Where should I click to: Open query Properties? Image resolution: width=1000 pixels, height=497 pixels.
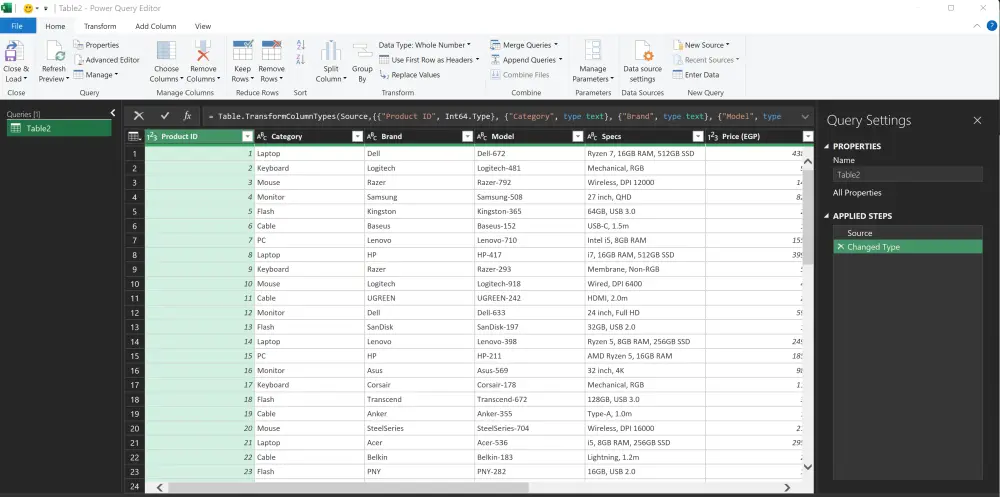(x=96, y=45)
